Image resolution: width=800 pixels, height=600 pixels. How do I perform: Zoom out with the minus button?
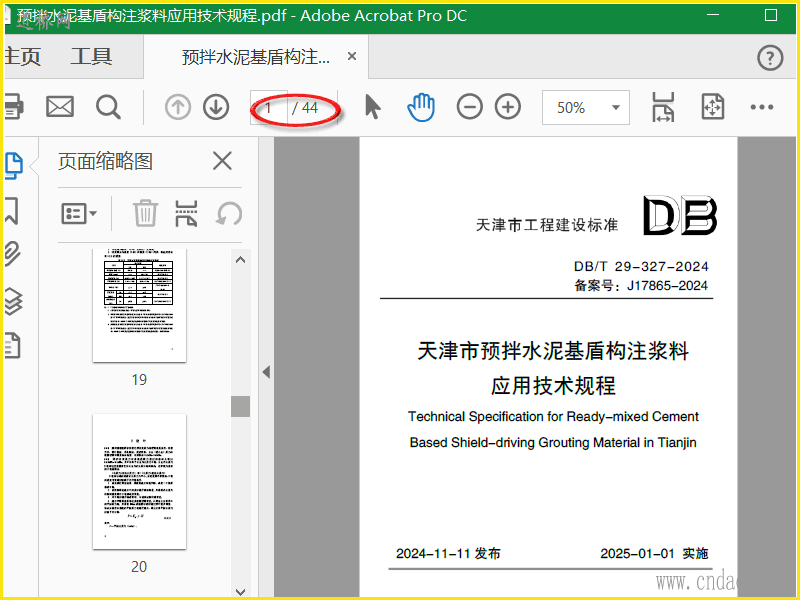click(469, 107)
